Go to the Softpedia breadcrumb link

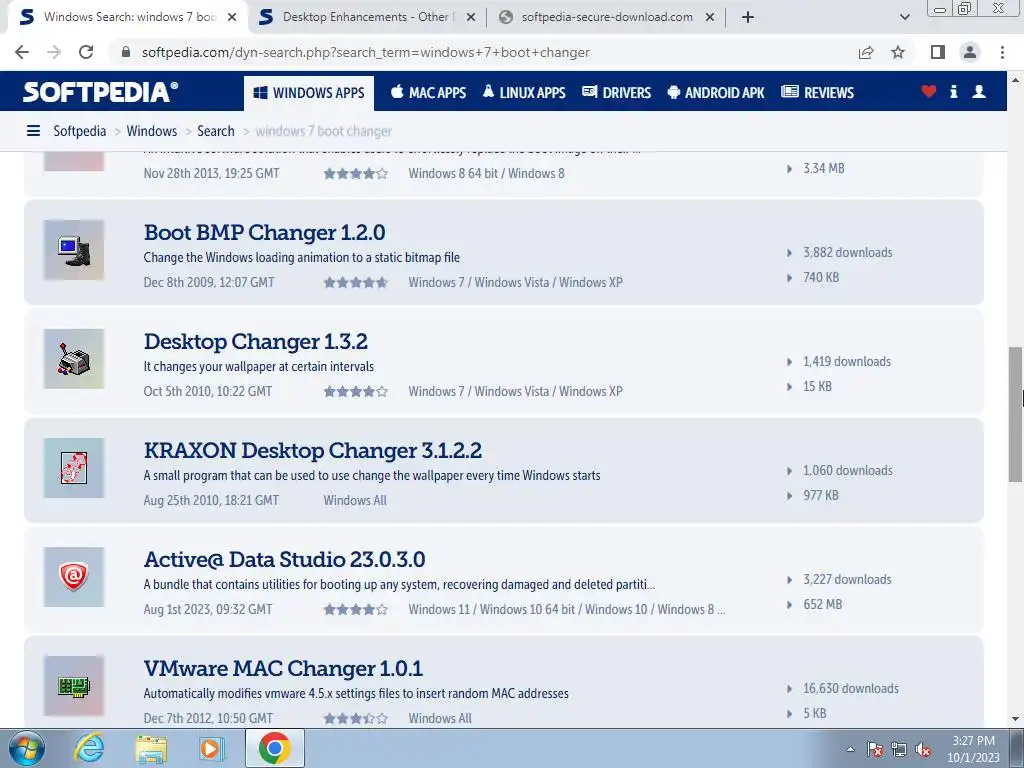coord(80,131)
